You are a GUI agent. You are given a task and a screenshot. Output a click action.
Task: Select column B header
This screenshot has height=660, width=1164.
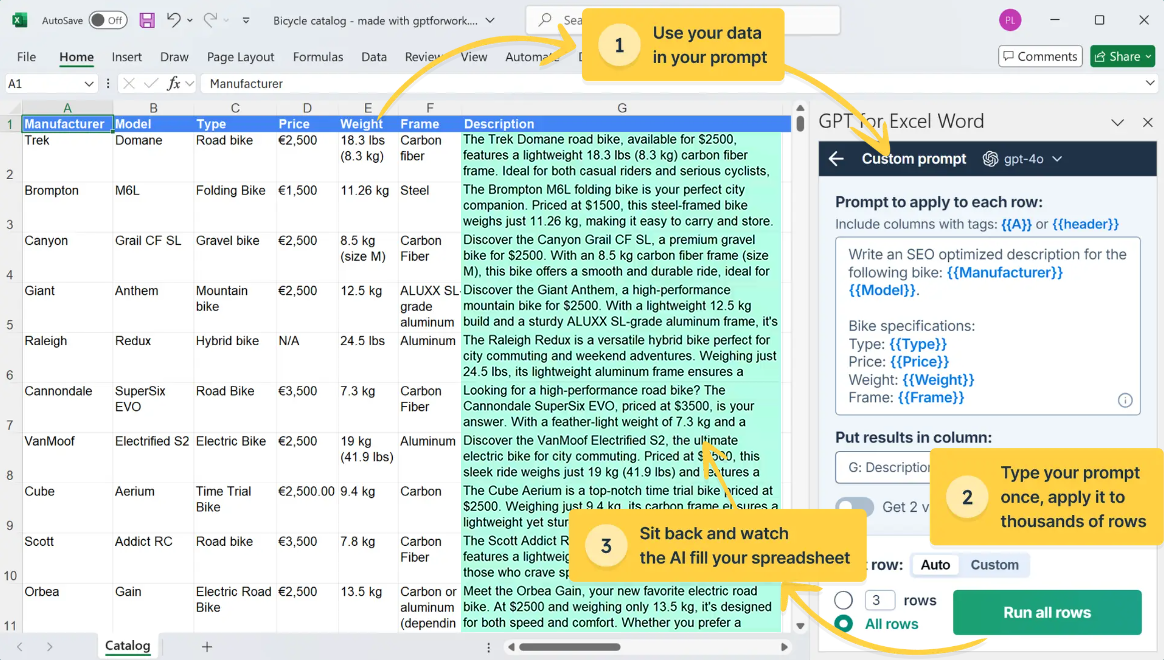coord(153,108)
